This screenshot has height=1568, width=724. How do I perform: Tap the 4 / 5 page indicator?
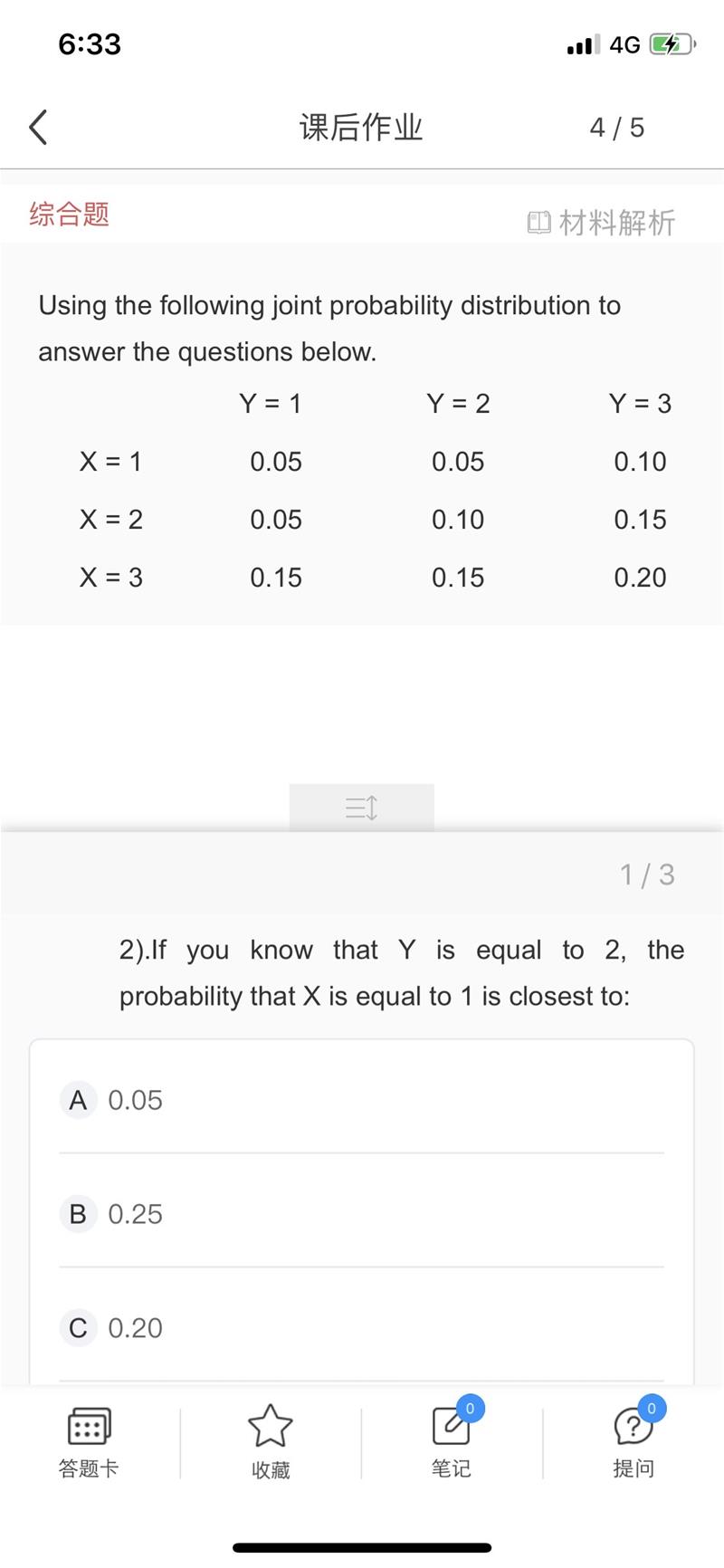pos(617,128)
